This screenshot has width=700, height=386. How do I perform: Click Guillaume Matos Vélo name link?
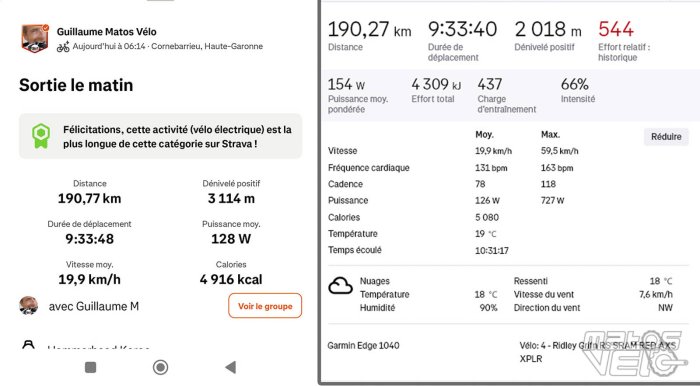pos(106,32)
